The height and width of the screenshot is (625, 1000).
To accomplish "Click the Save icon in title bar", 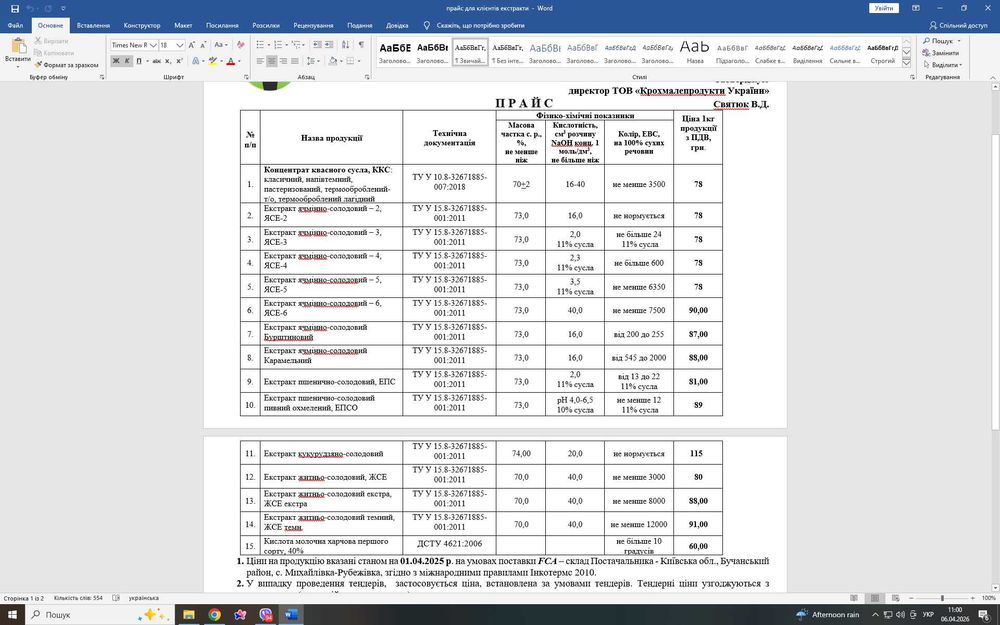I will coord(15,8).
